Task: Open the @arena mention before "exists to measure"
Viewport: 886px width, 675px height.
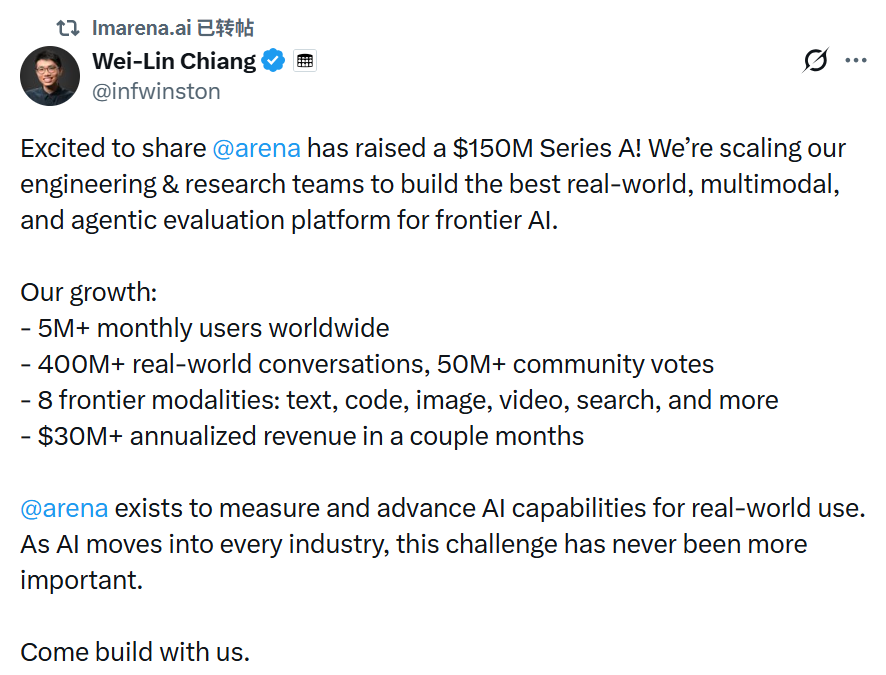Action: (64, 508)
